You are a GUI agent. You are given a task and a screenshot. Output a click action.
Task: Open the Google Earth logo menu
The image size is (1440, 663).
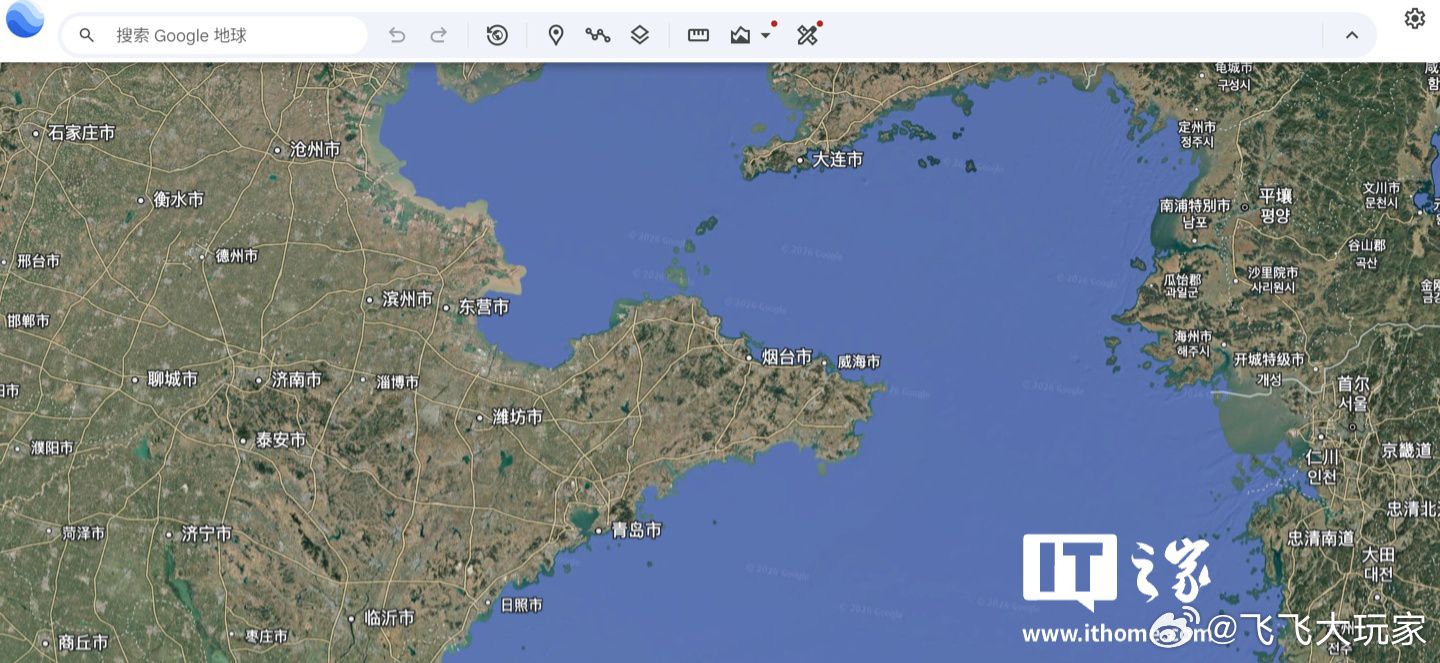(x=24, y=20)
